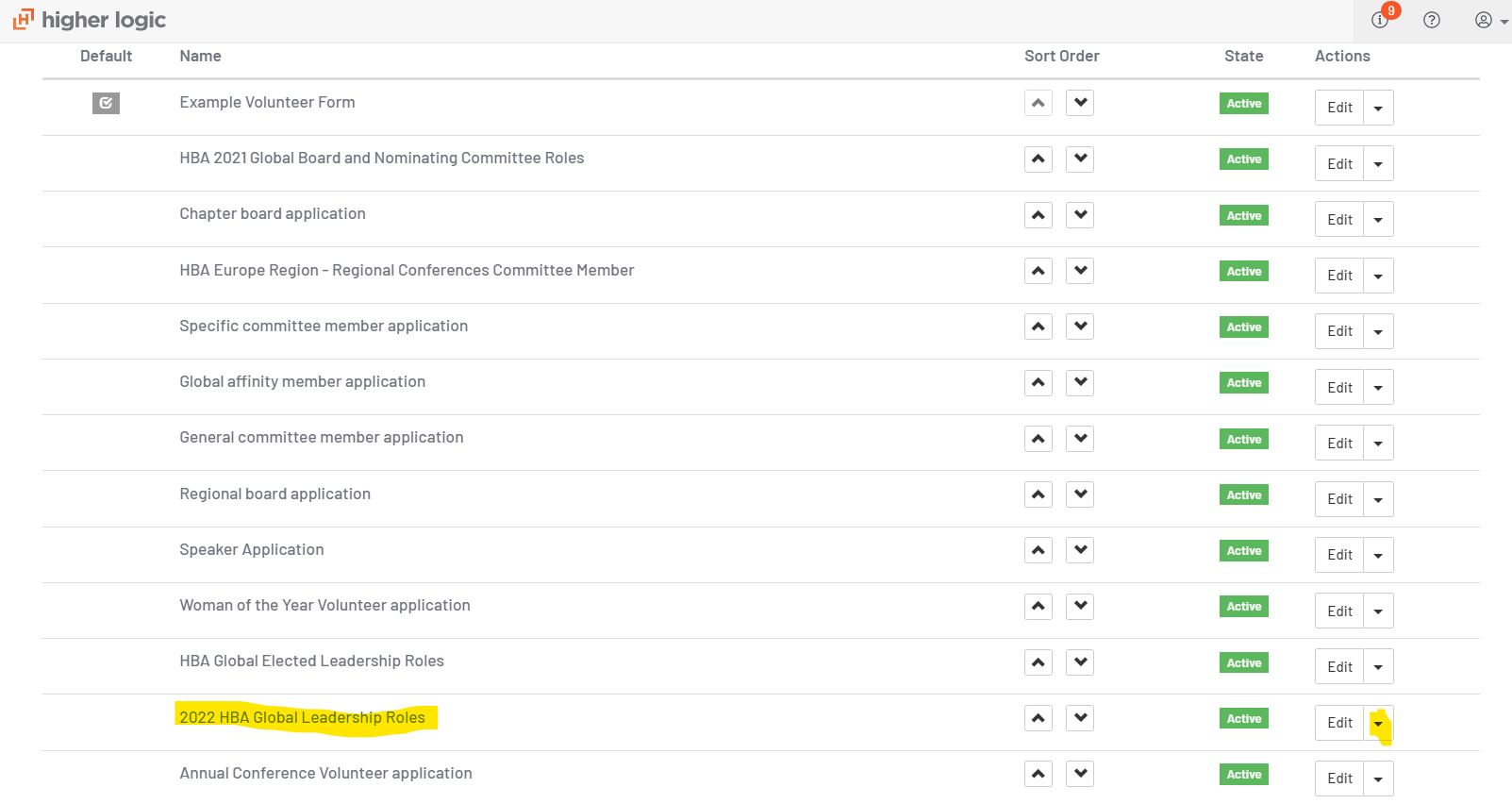Move HBA 2021 Global Board form down

pyautogui.click(x=1080, y=159)
